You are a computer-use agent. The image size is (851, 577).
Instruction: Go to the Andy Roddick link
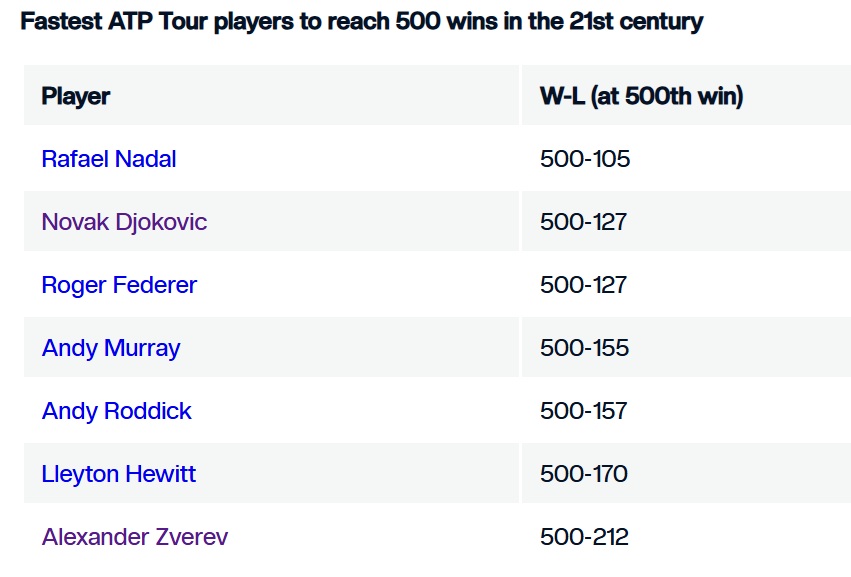[116, 411]
